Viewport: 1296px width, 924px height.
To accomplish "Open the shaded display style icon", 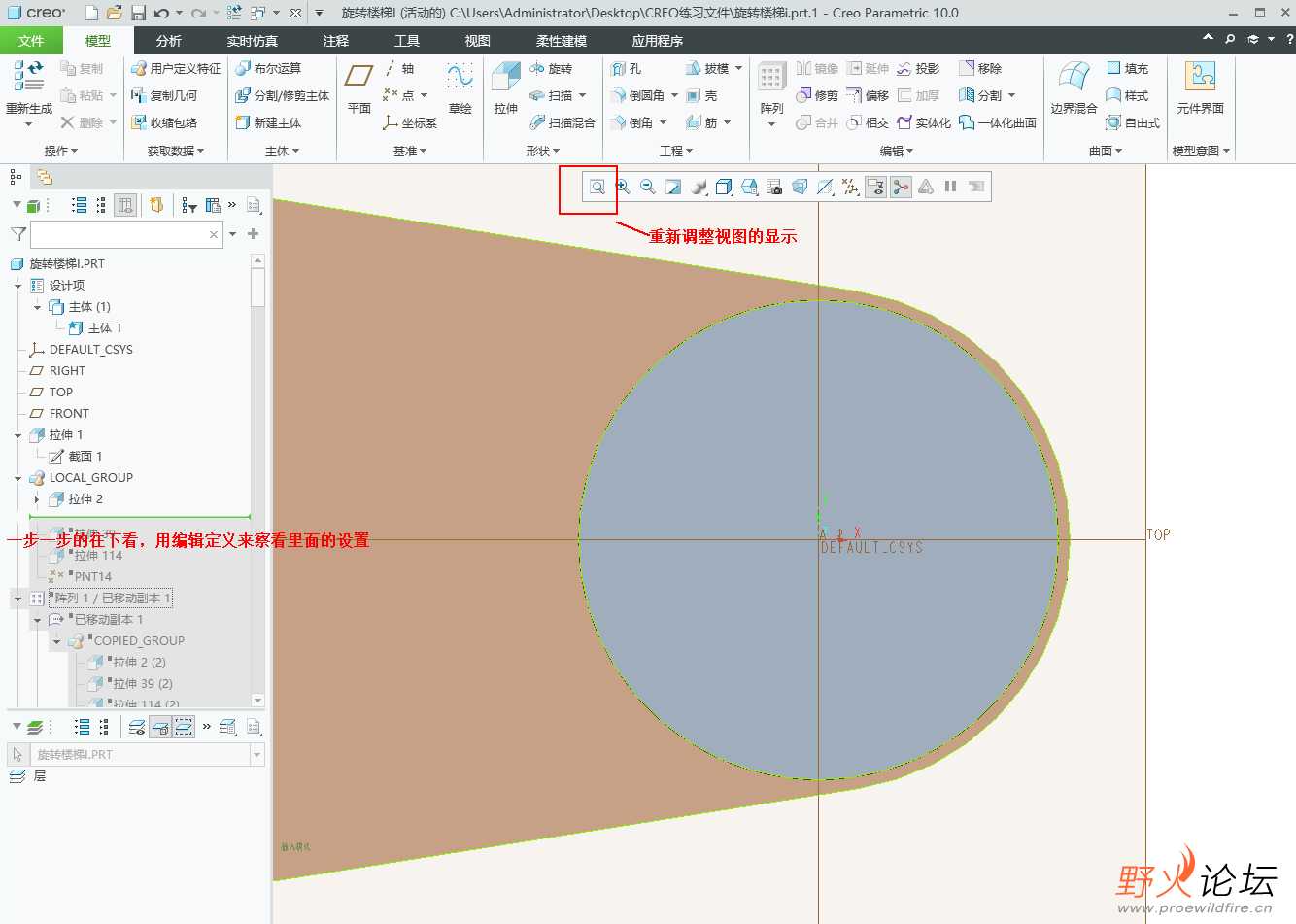I will 699,187.
